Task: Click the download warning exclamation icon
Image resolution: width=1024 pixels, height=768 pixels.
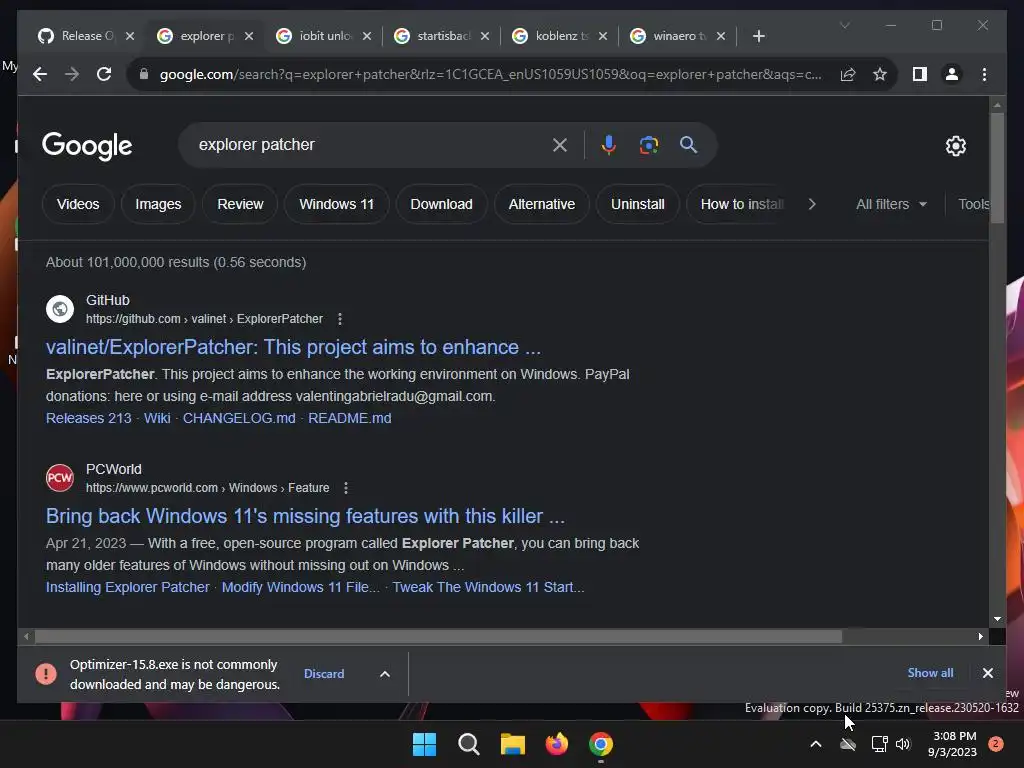Action: click(46, 673)
